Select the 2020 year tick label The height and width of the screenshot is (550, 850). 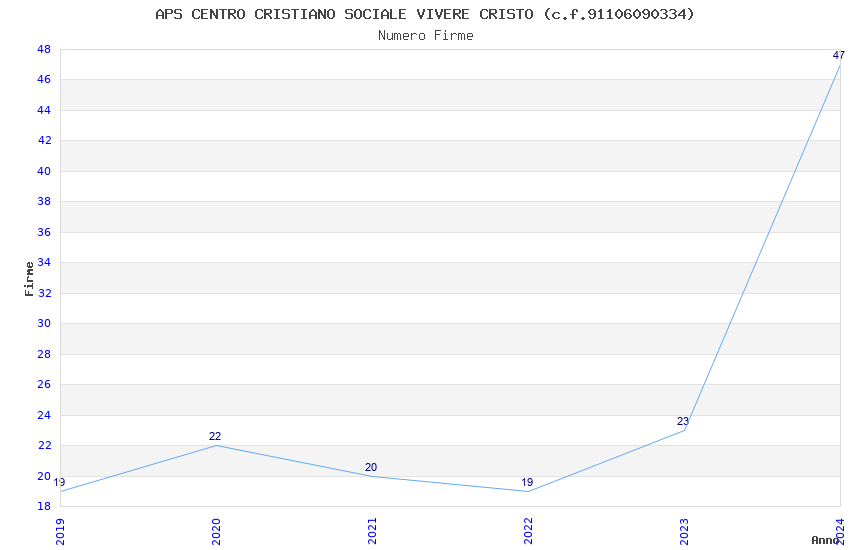(x=216, y=530)
